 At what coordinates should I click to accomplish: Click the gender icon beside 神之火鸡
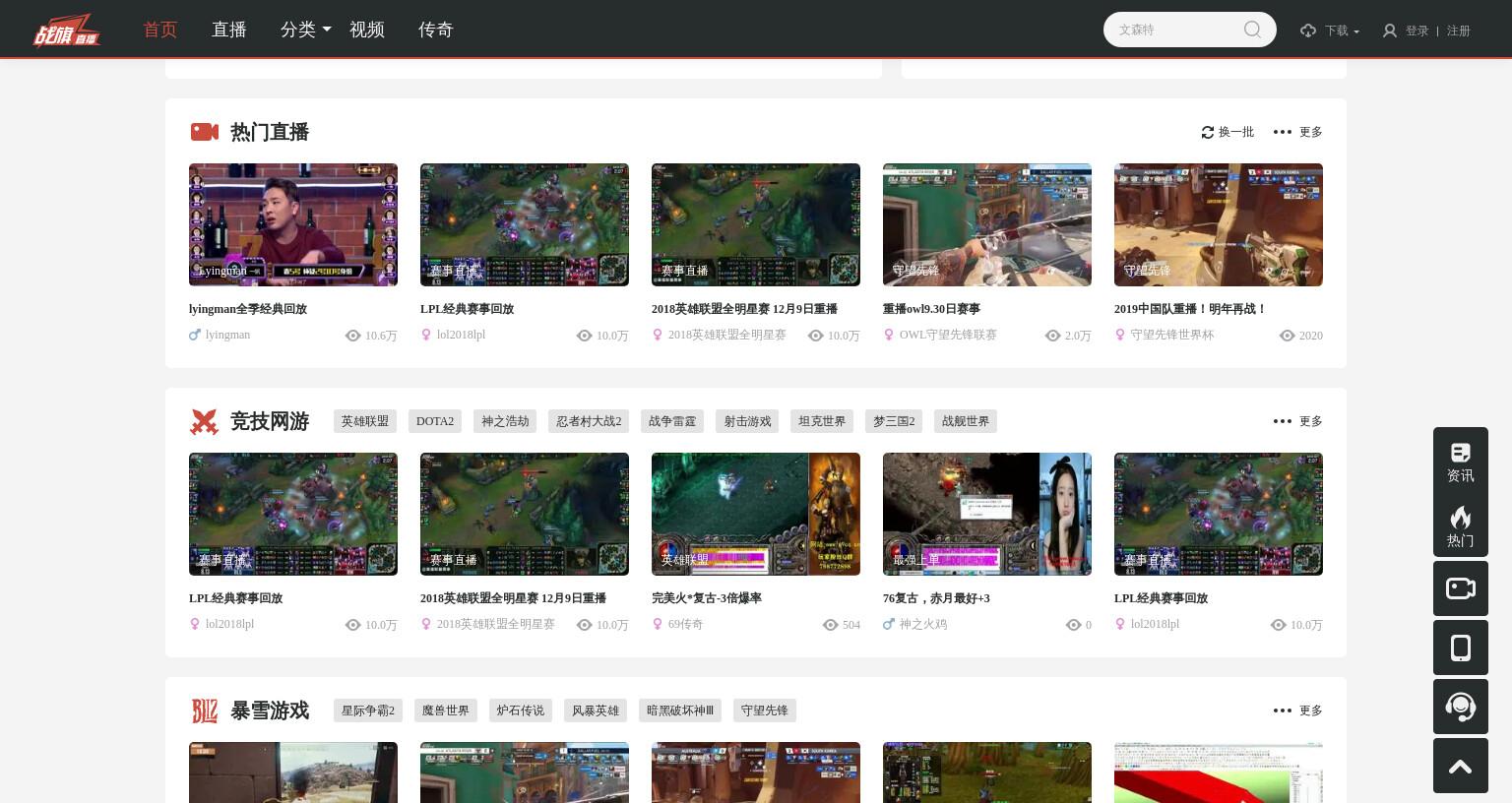tap(889, 624)
